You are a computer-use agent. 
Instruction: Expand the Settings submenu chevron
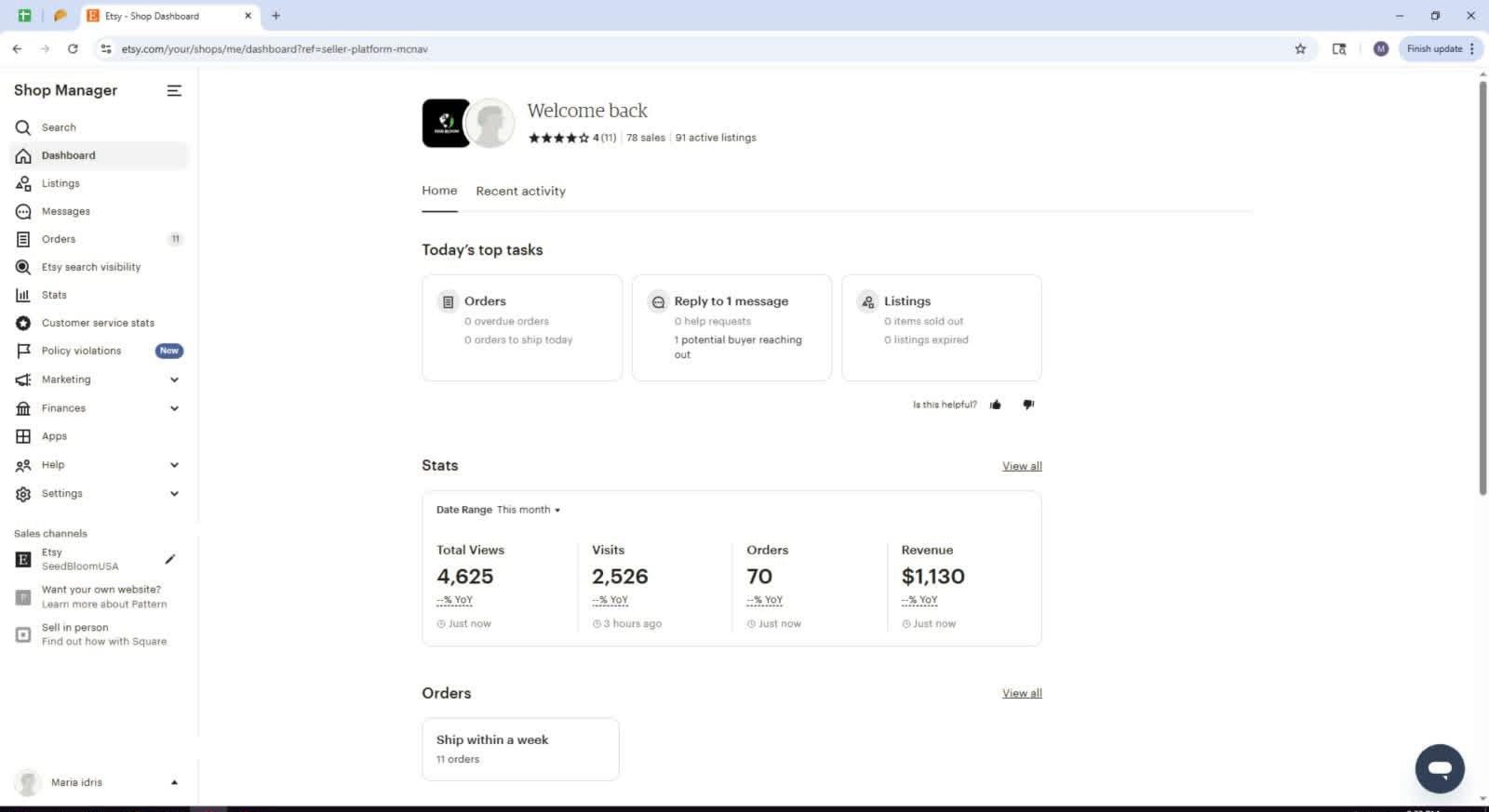click(x=174, y=494)
